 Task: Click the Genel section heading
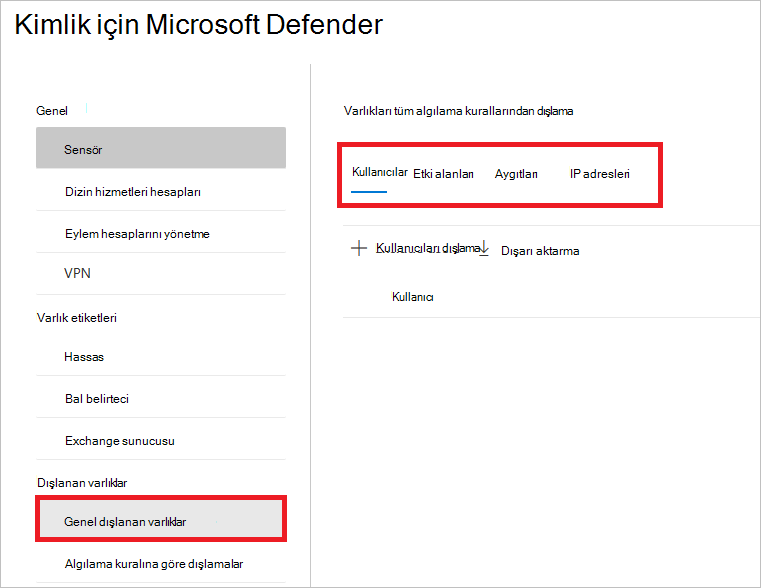[x=52, y=111]
